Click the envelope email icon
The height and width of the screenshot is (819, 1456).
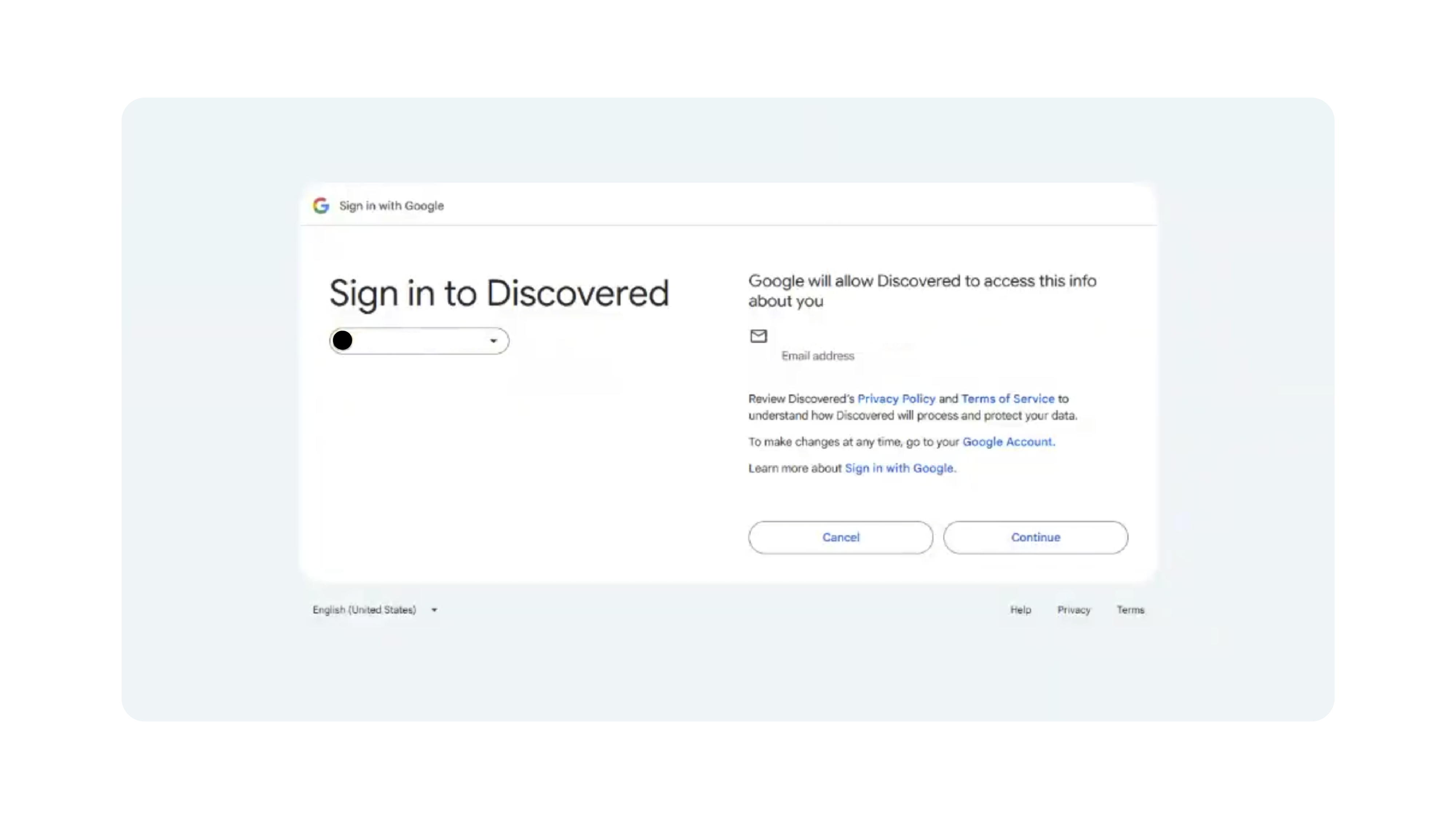pos(758,336)
